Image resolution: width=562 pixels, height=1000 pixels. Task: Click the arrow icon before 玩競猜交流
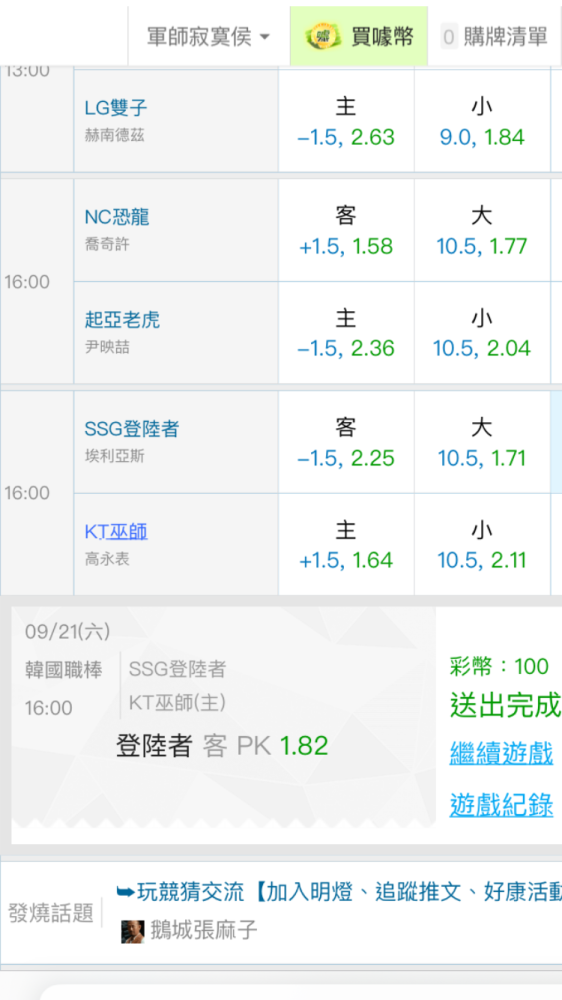coord(126,892)
